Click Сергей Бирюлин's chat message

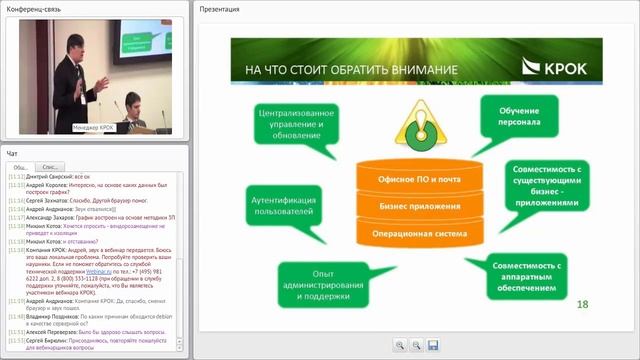[x=88, y=344]
